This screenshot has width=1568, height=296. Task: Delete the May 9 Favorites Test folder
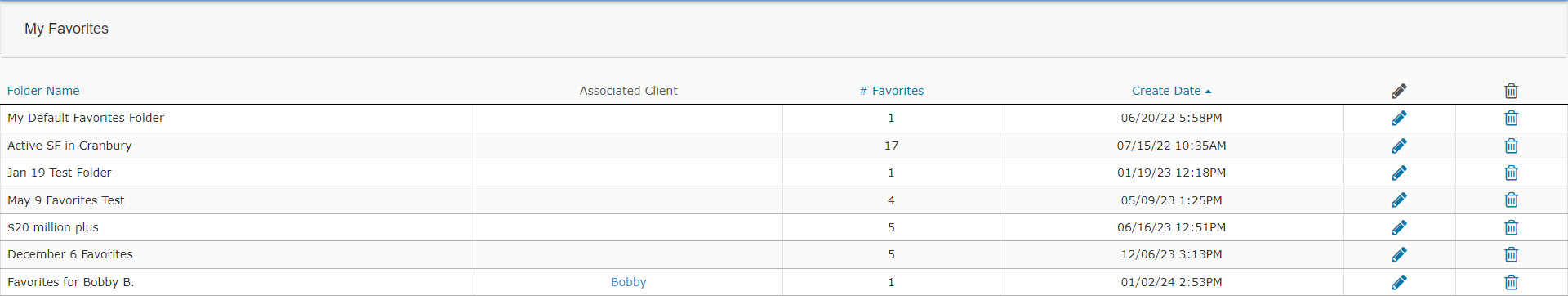pos(1512,200)
